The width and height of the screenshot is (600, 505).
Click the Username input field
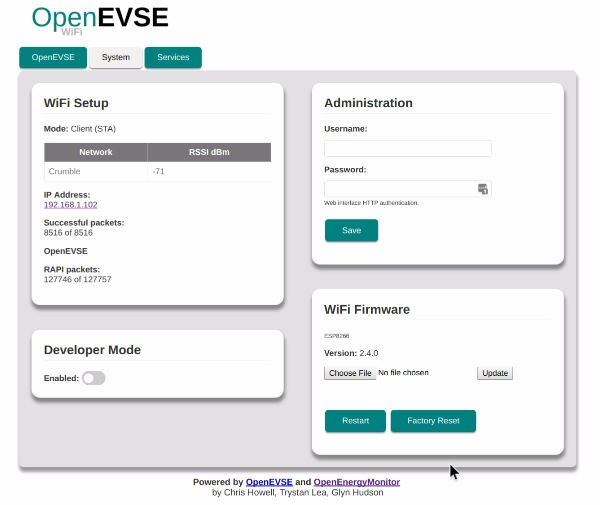(408, 148)
